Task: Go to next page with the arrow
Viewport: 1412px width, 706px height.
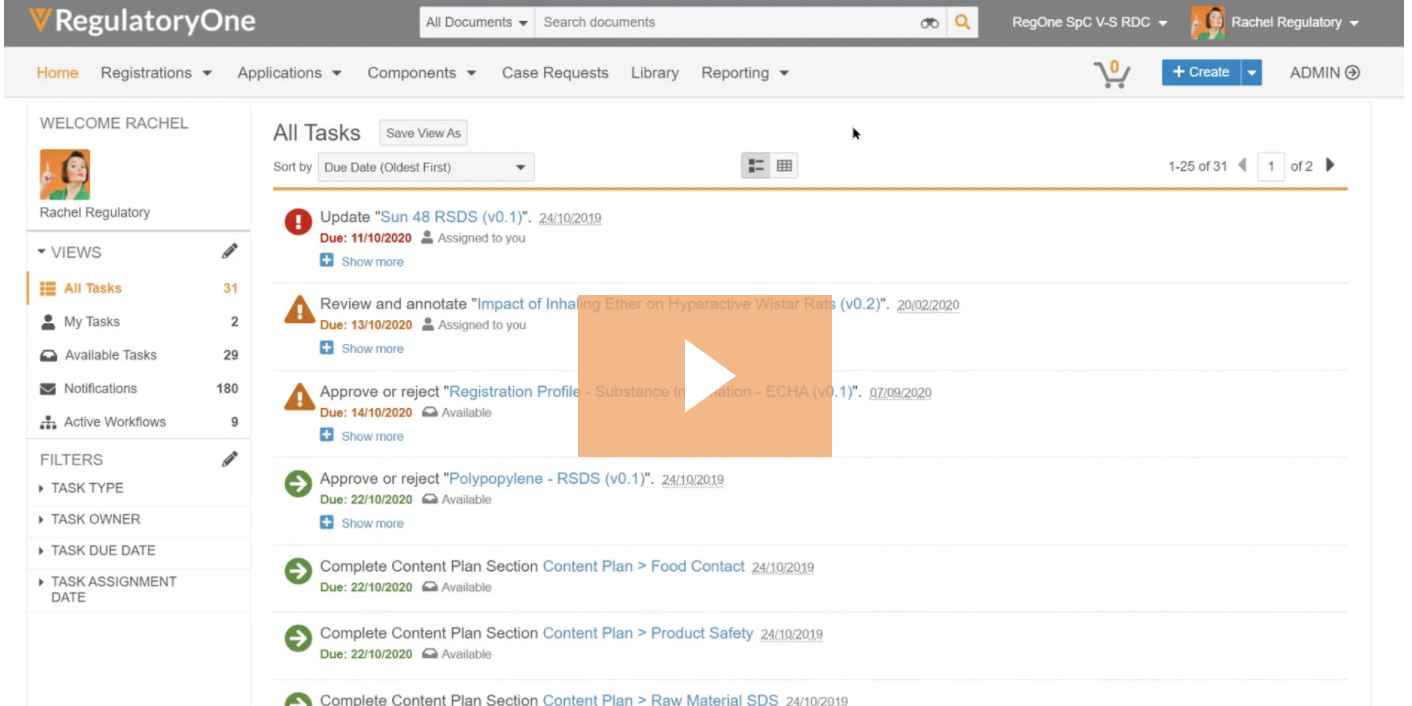Action: [1330, 166]
